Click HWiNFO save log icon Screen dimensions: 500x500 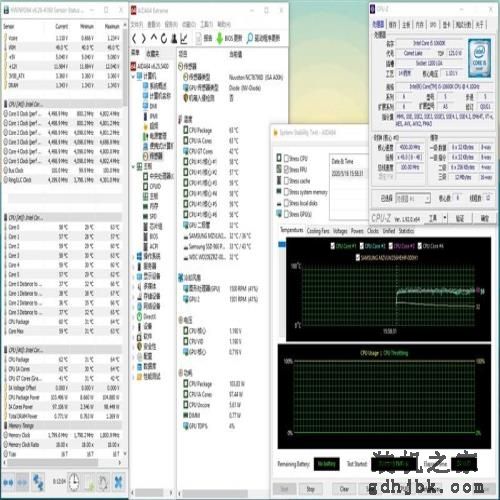point(90,482)
